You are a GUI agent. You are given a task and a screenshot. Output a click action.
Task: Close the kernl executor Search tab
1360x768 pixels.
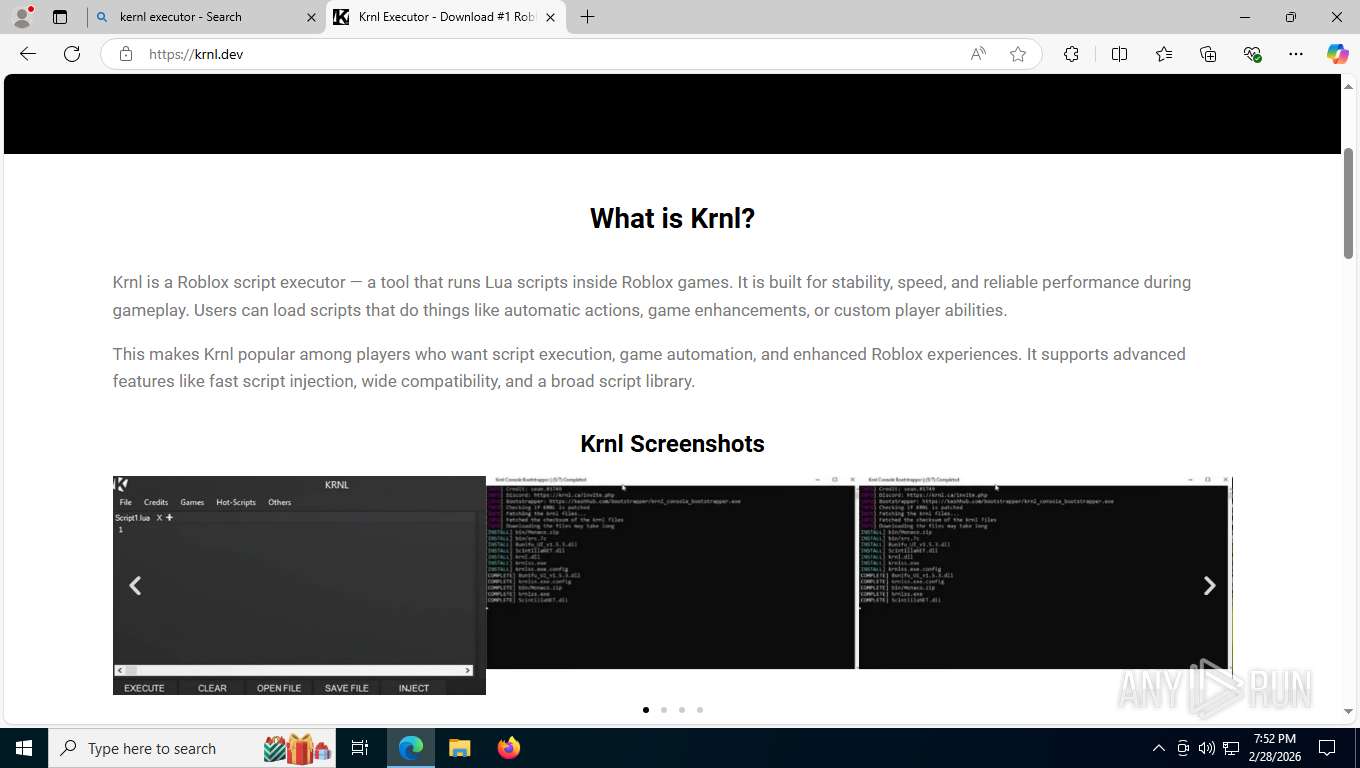click(x=311, y=17)
